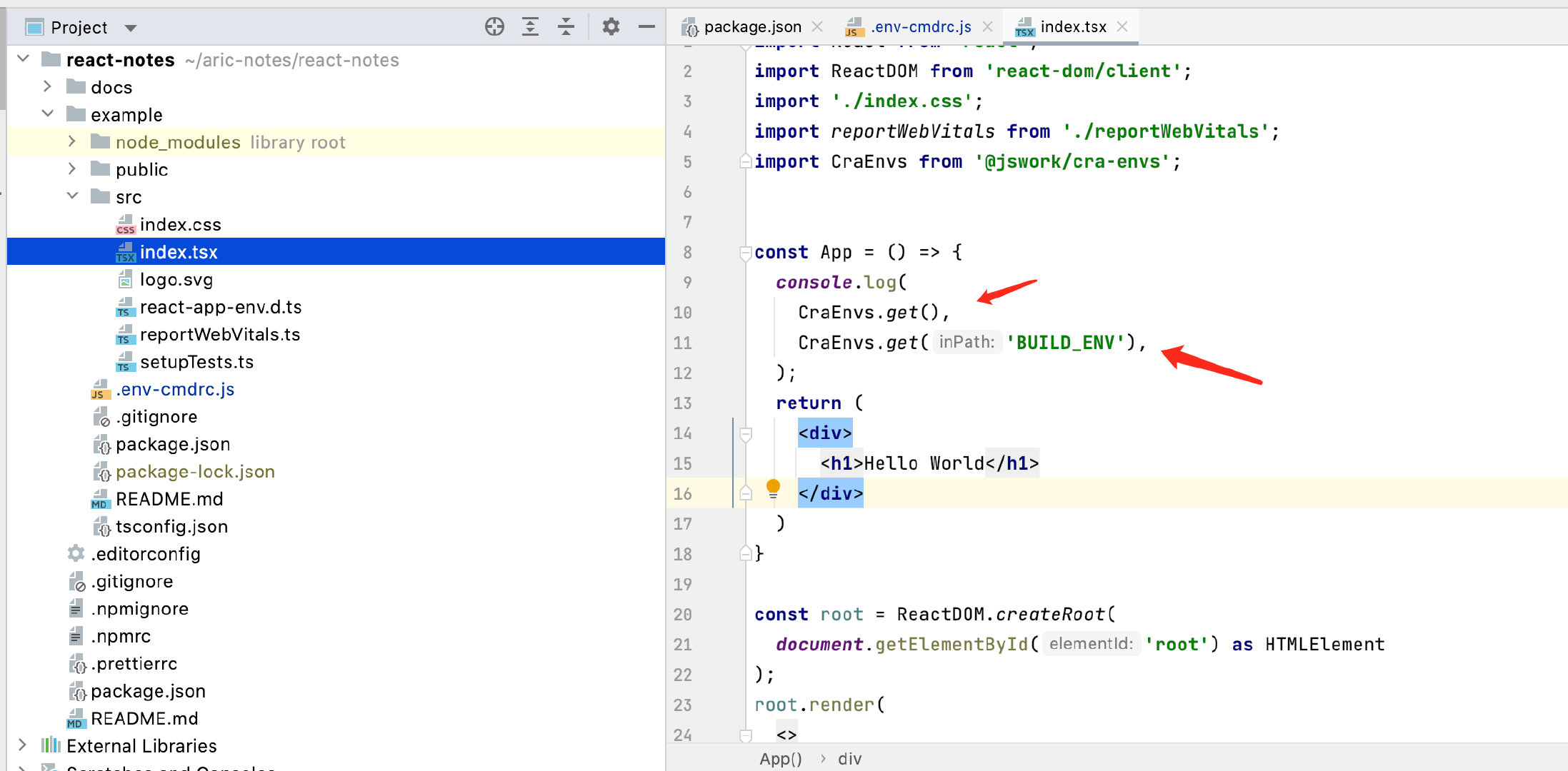Click the package-lock.json file icon

(x=101, y=471)
